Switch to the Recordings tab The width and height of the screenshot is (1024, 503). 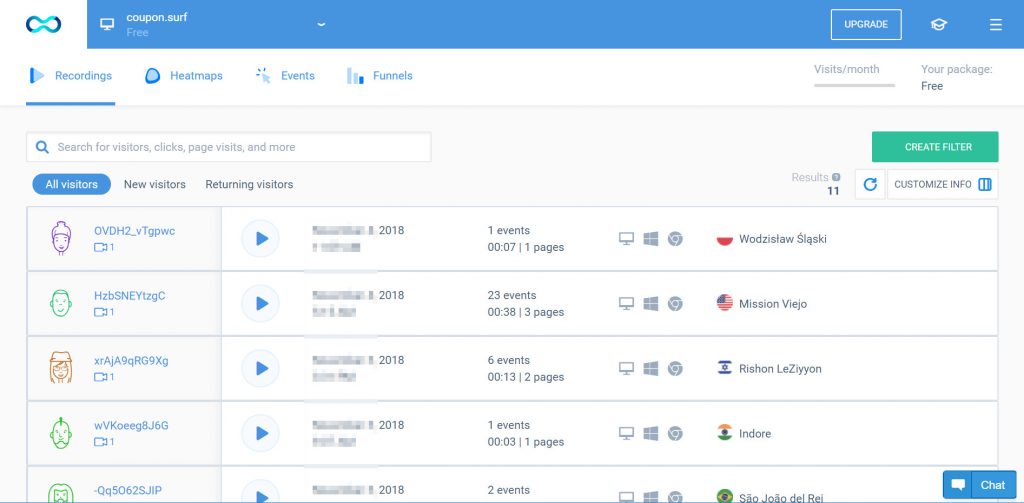(71, 76)
